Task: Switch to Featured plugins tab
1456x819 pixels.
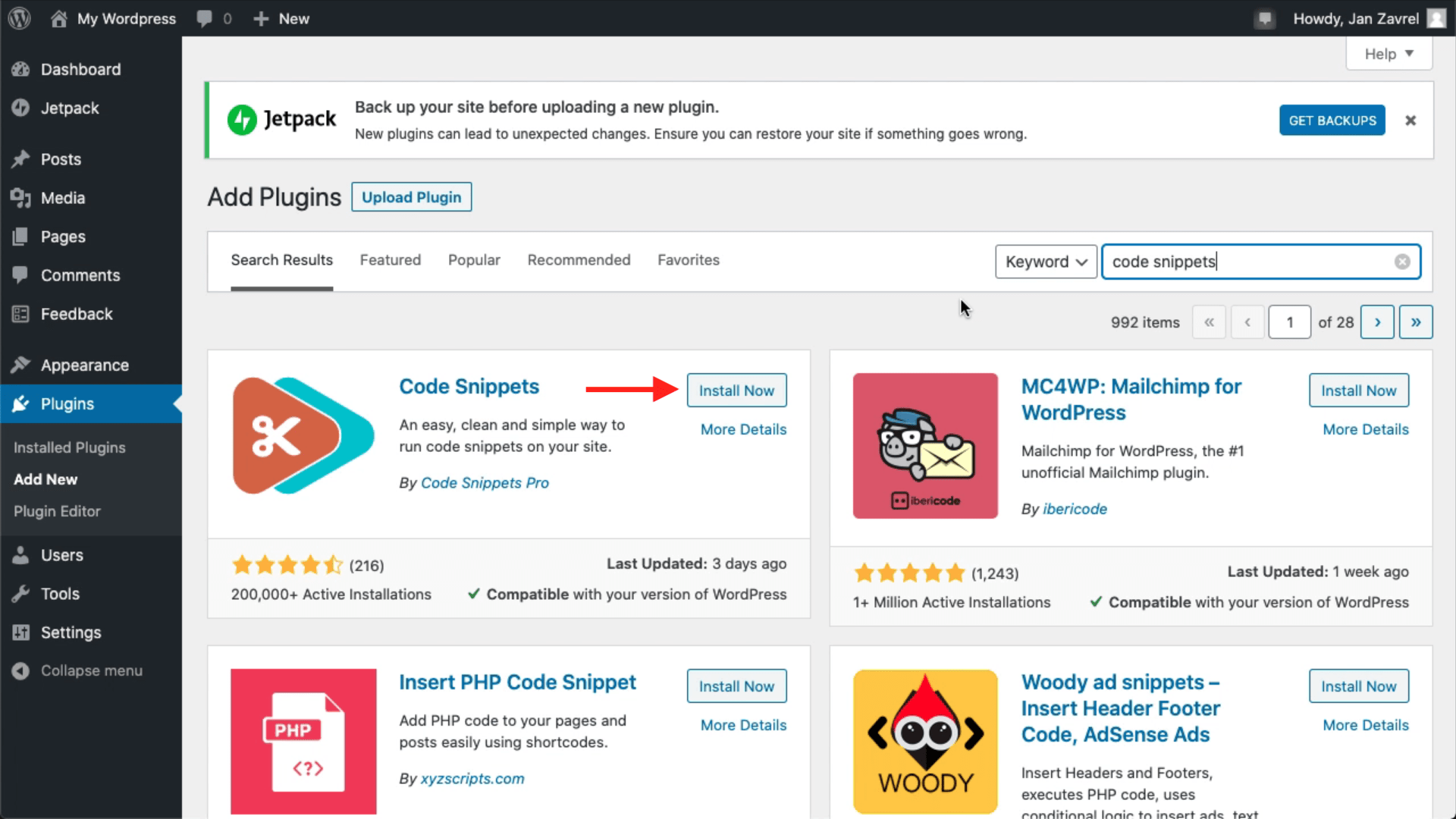Action: tap(390, 260)
